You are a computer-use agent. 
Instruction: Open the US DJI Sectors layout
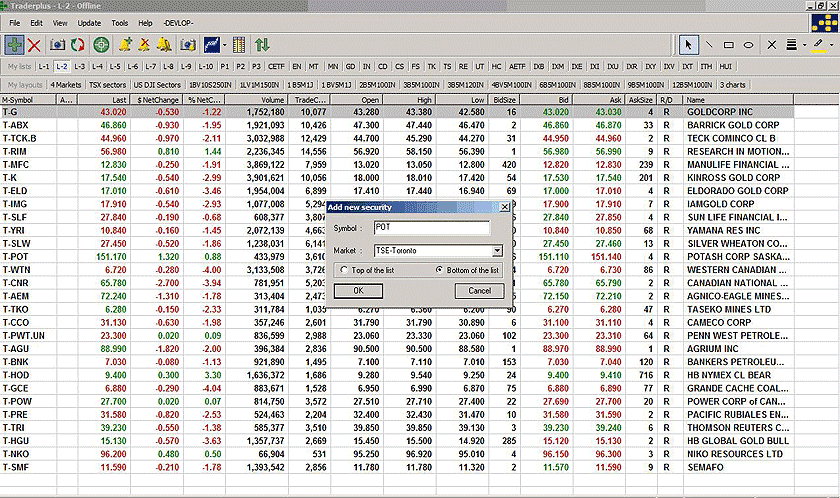tap(157, 85)
